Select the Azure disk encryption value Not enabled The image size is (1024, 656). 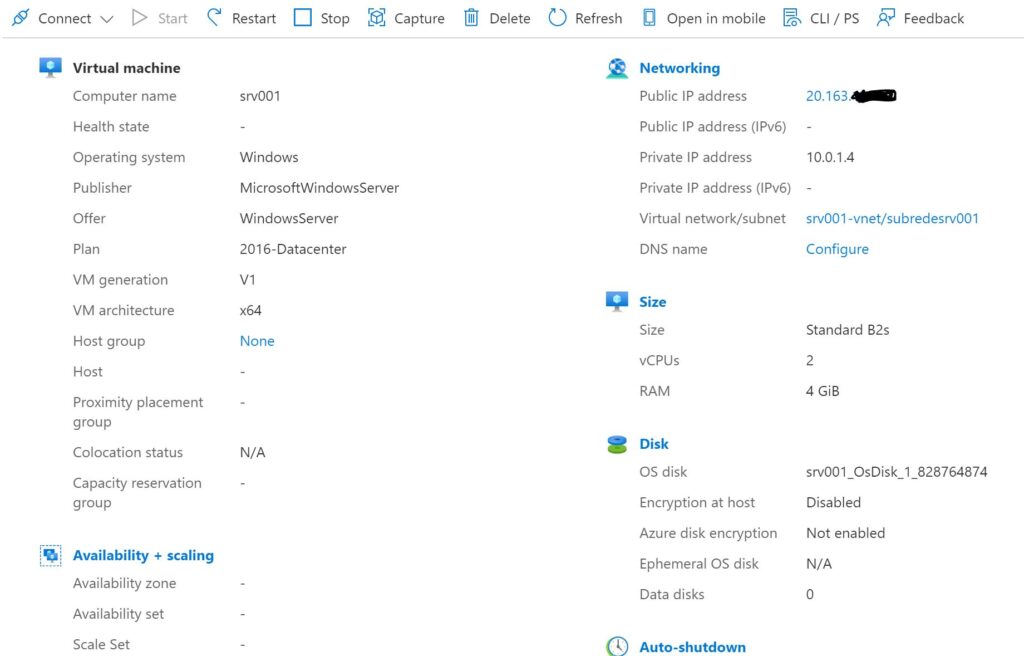pyautogui.click(x=846, y=533)
